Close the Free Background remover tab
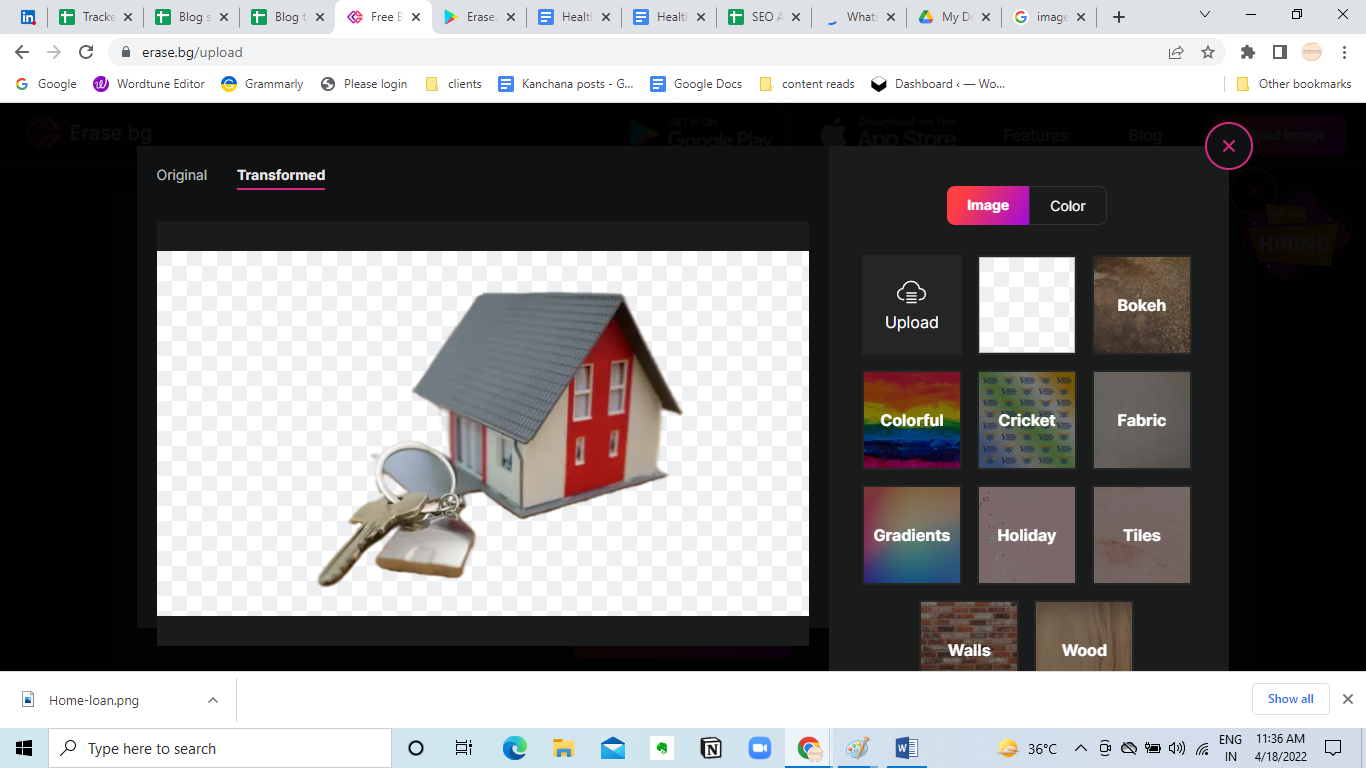The width and height of the screenshot is (1366, 768). [416, 17]
